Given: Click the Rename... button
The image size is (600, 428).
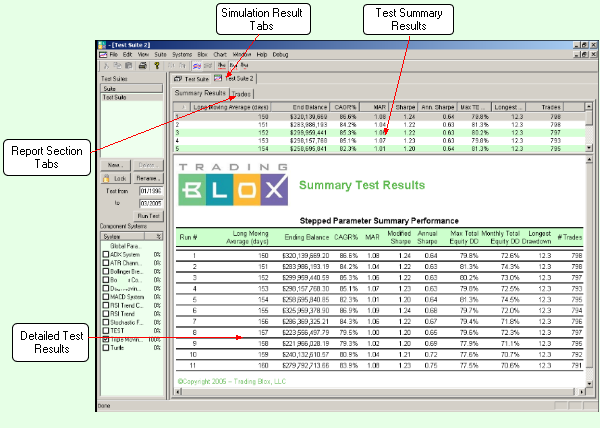Looking at the screenshot, I should tap(148, 178).
